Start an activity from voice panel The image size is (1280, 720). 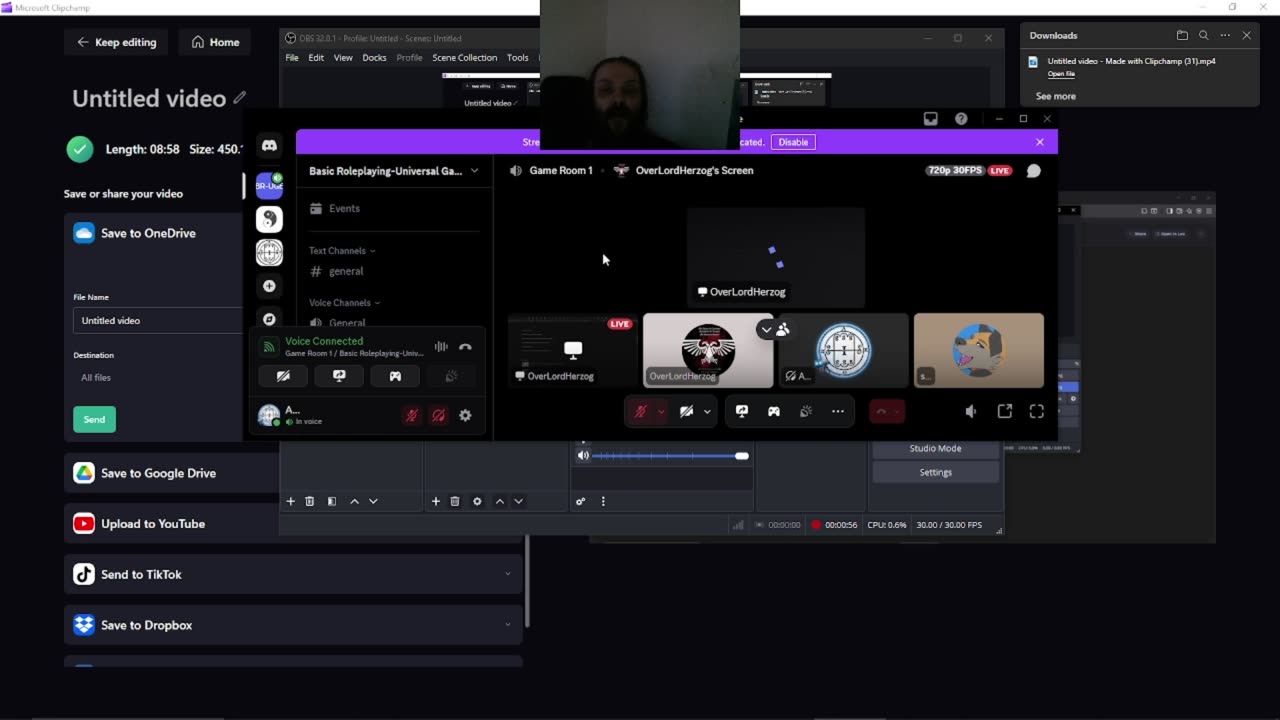[x=395, y=376]
